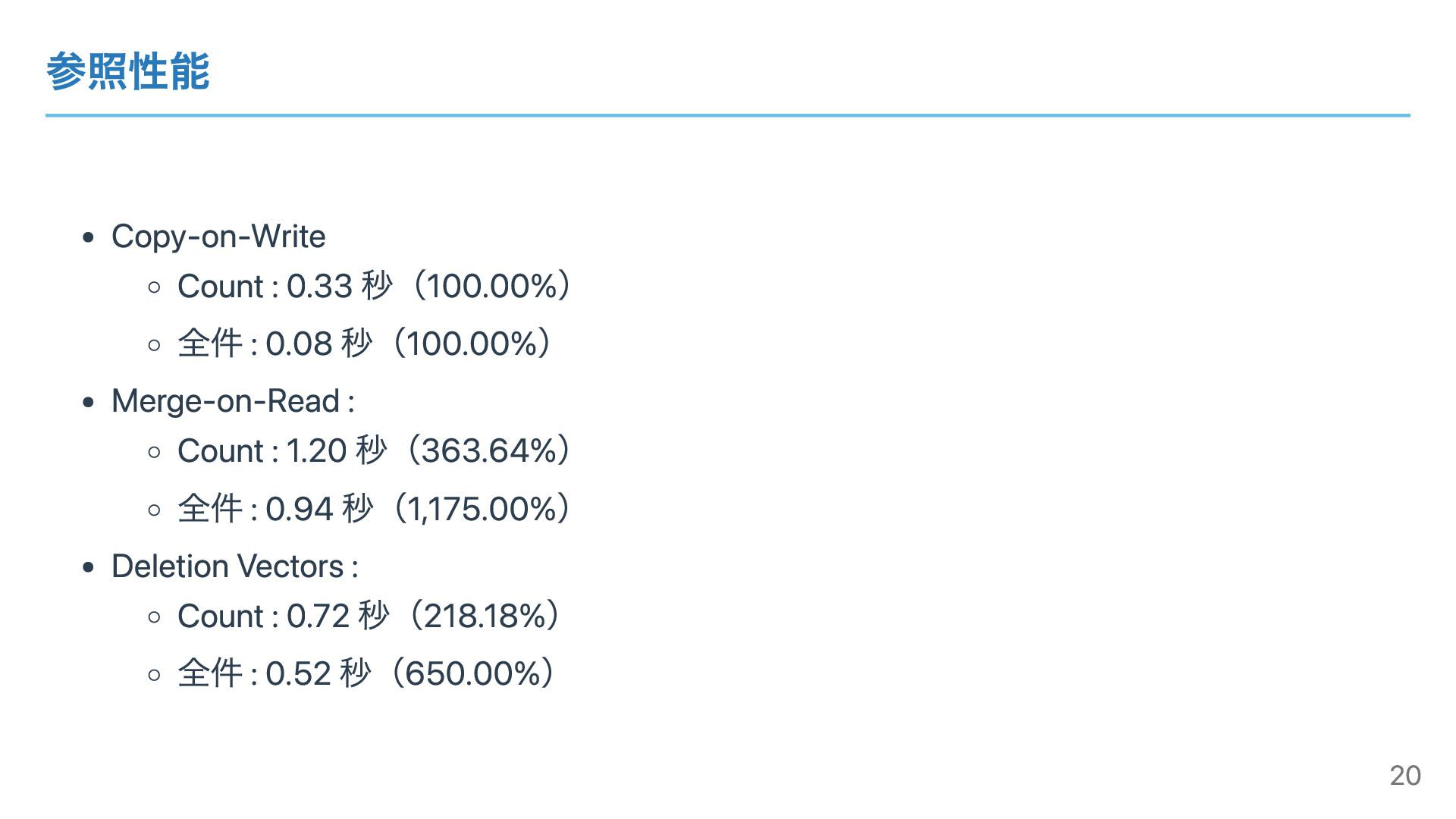Select the Deletion Vectors heading text

point(227,566)
